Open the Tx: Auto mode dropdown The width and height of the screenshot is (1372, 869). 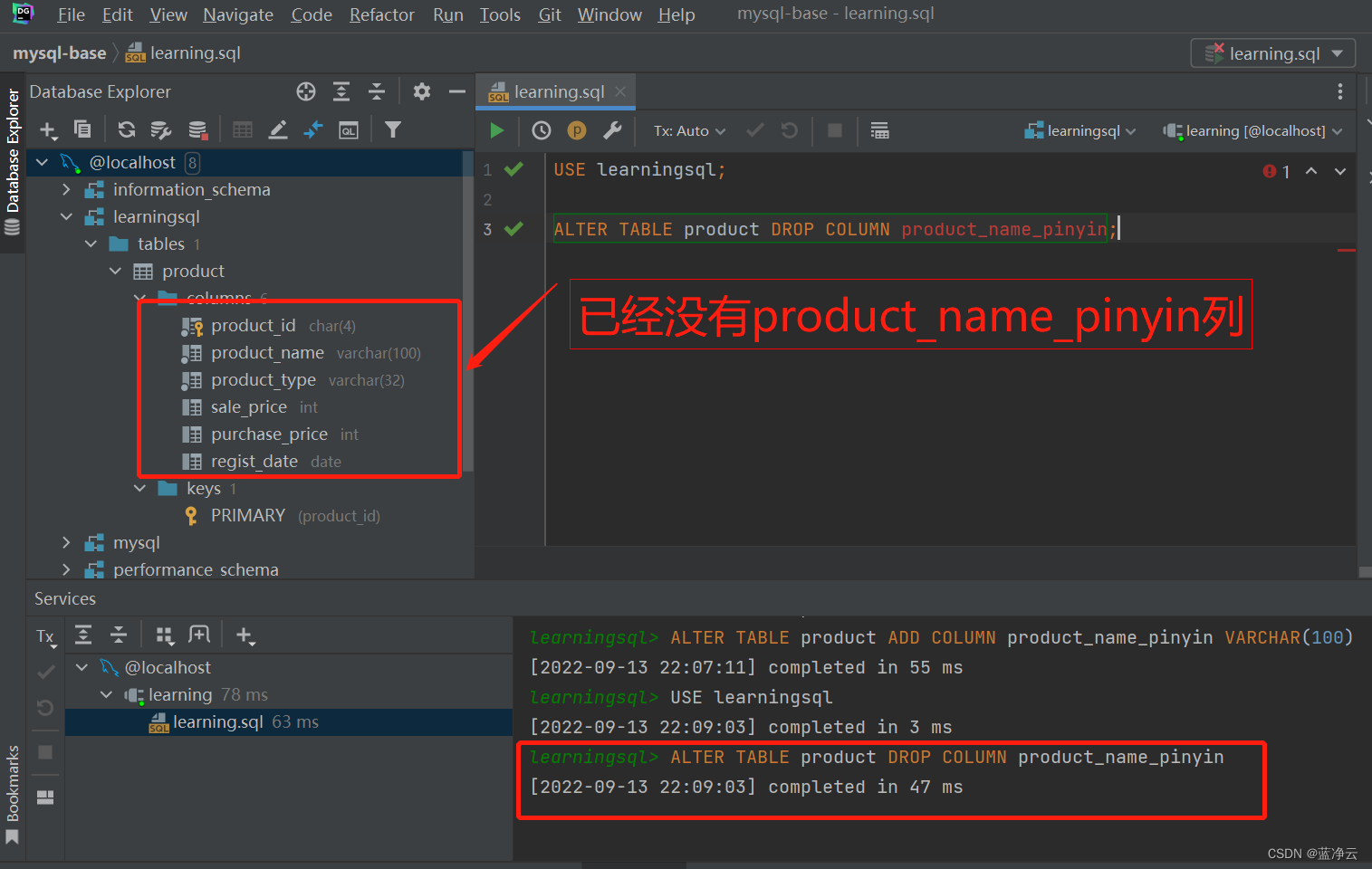pyautogui.click(x=690, y=130)
